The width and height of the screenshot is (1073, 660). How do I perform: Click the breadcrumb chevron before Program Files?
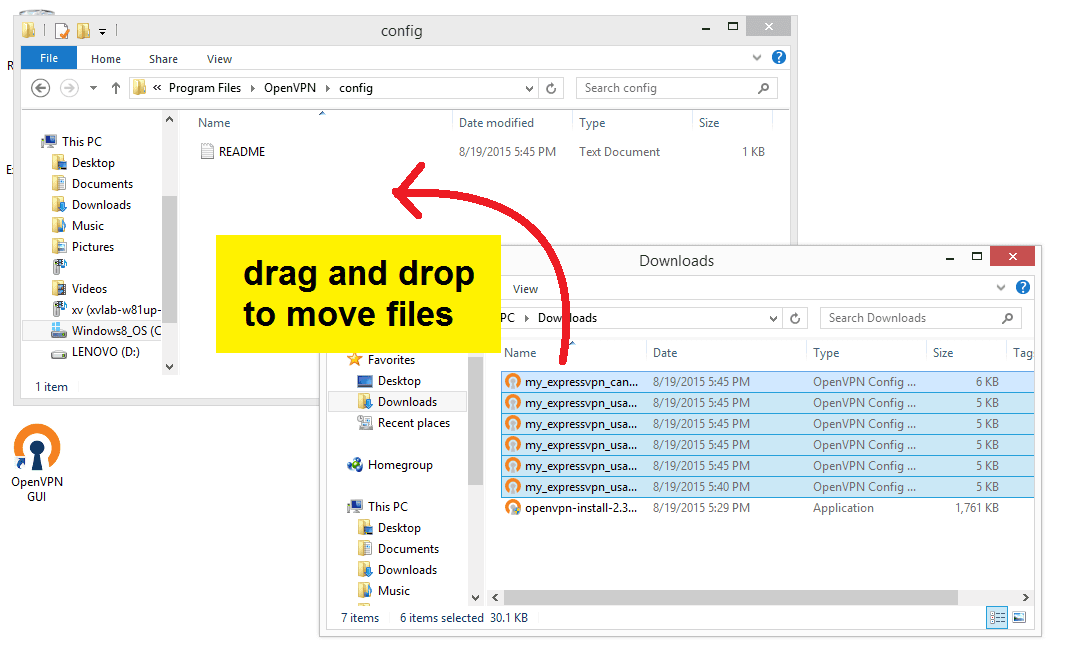[x=157, y=88]
